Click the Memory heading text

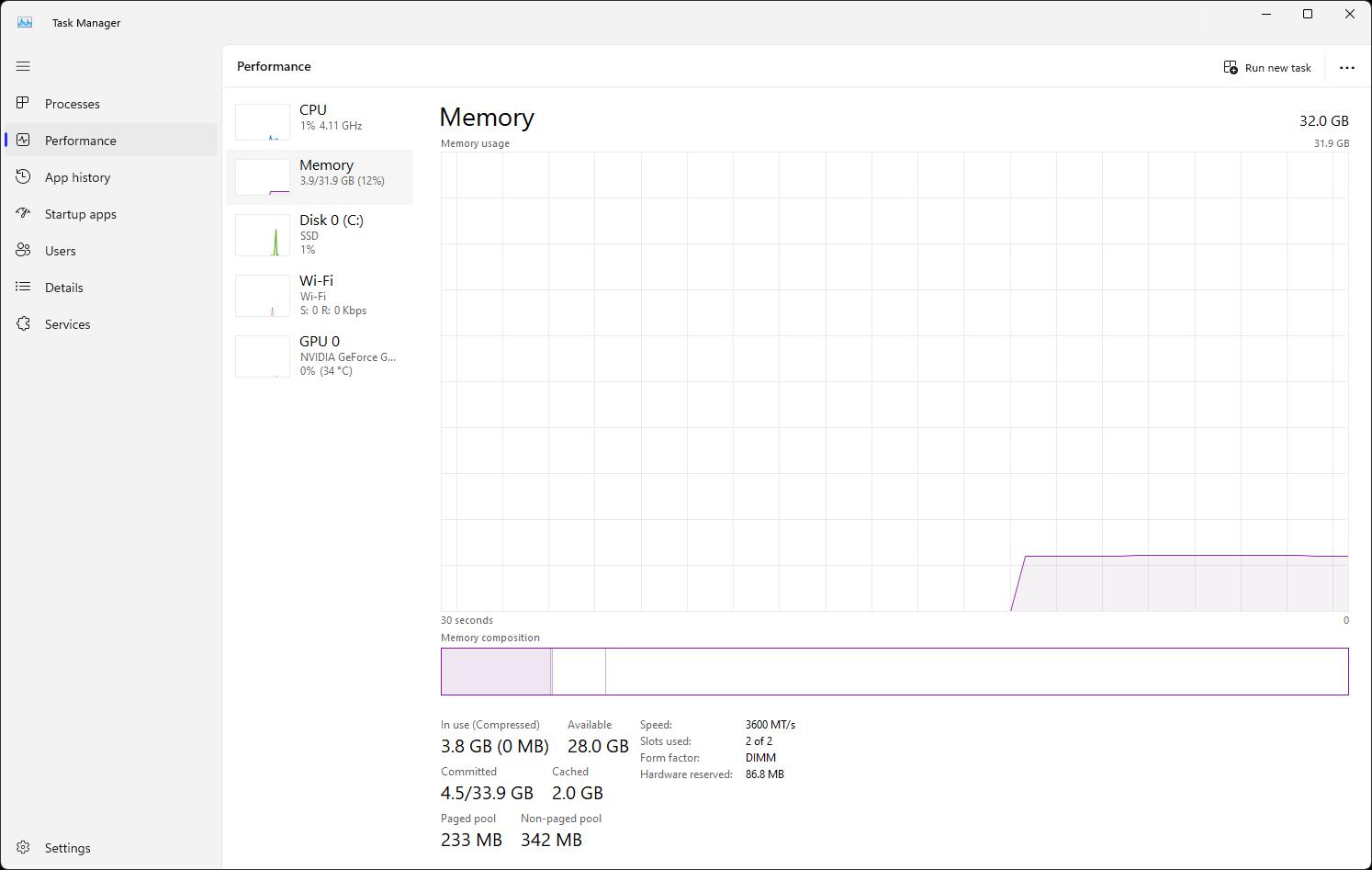(487, 118)
